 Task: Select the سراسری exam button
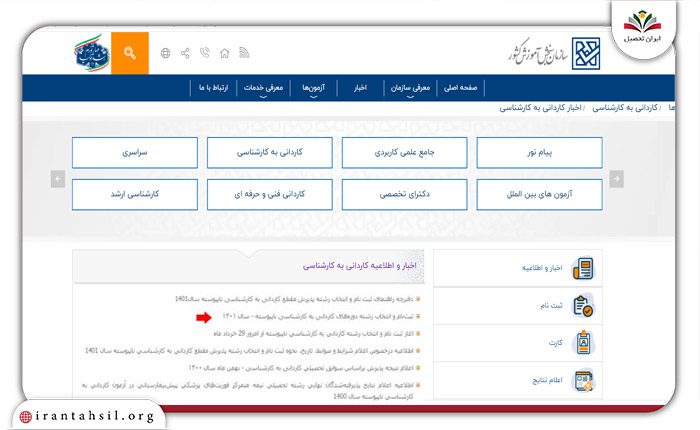coord(135,153)
